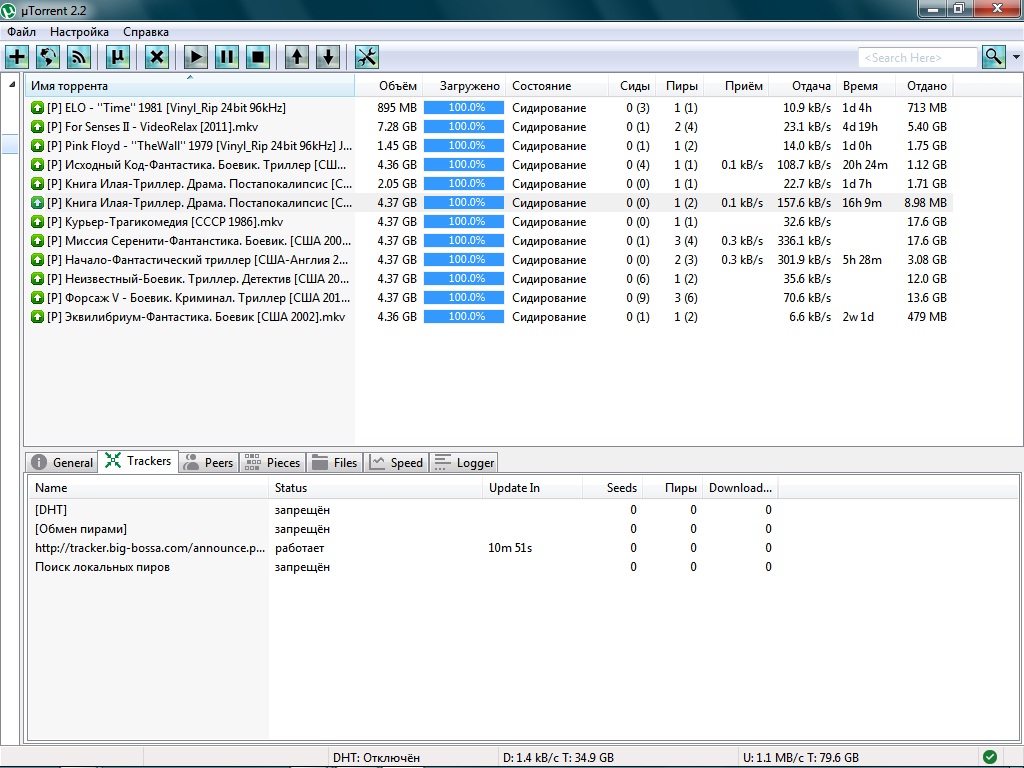Viewport: 1024px width, 768px height.
Task: Stop torrent with the stop icon
Action: coord(258,57)
